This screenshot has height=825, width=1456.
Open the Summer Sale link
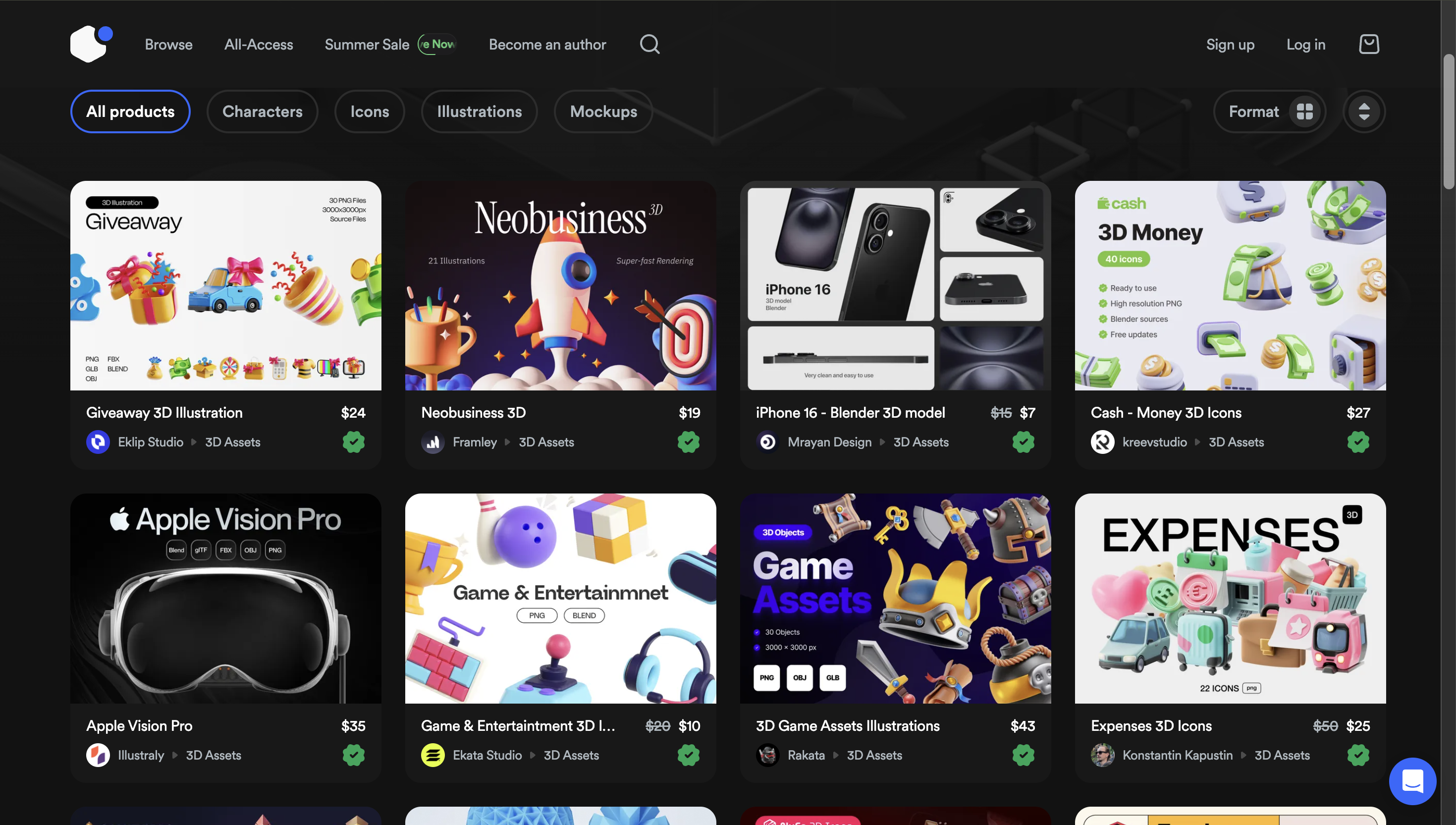367,45
